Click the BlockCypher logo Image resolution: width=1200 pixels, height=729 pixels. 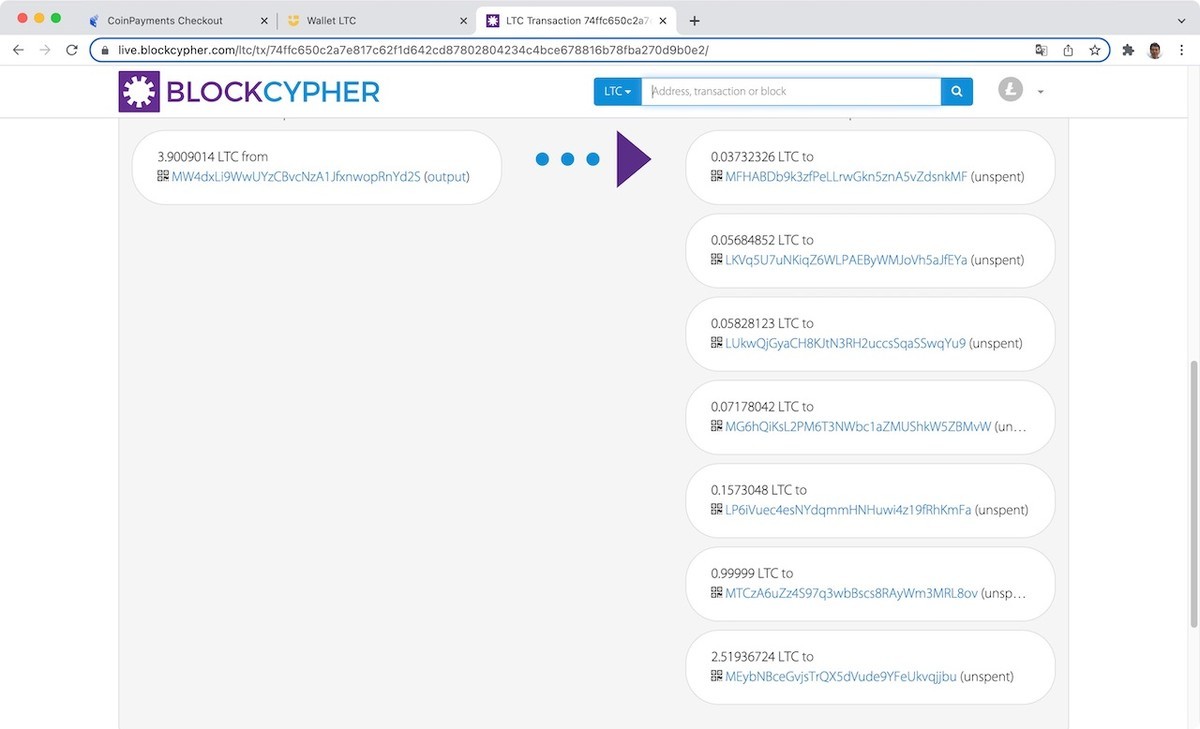tap(249, 92)
